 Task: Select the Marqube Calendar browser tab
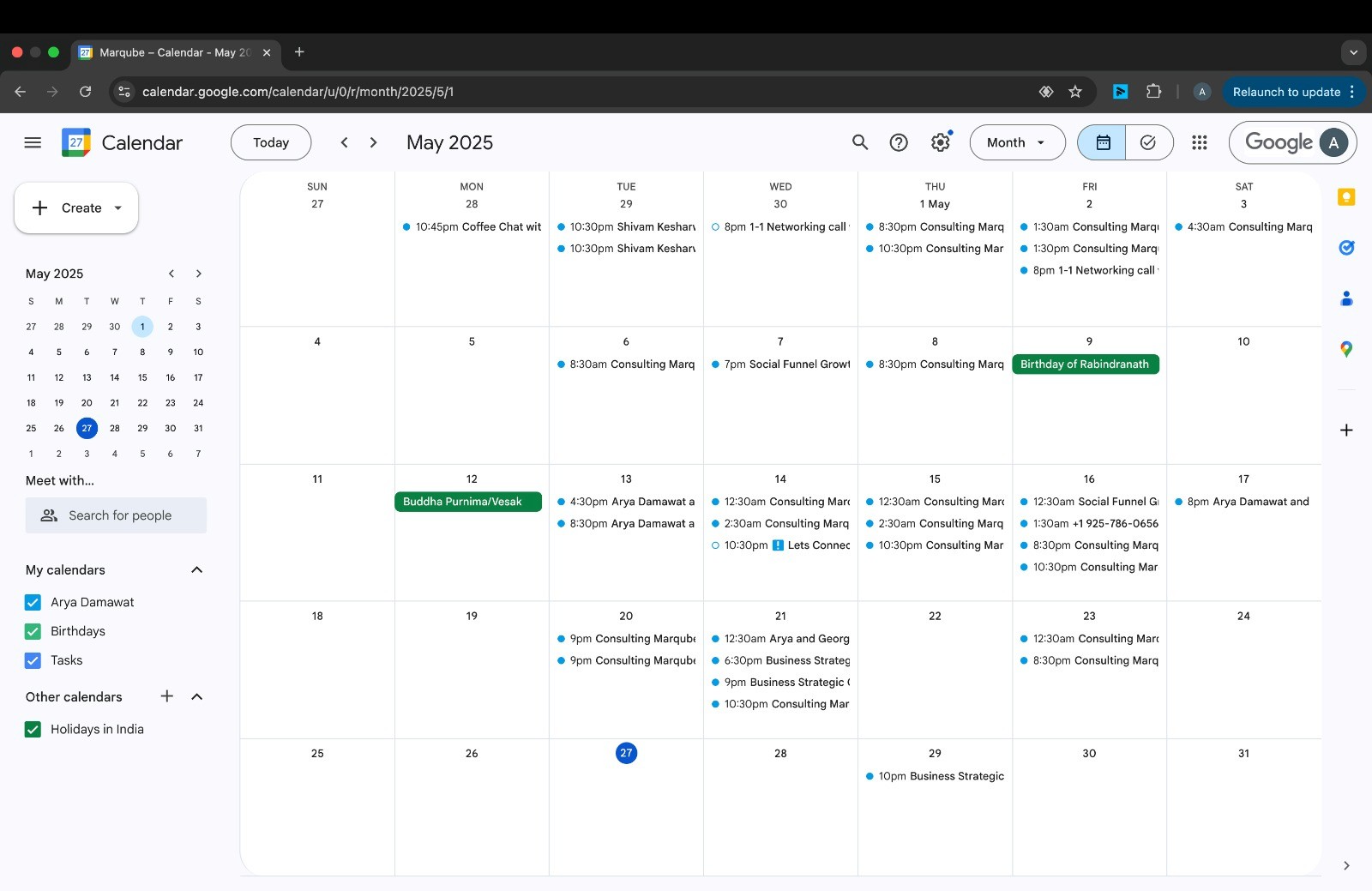pos(176,52)
